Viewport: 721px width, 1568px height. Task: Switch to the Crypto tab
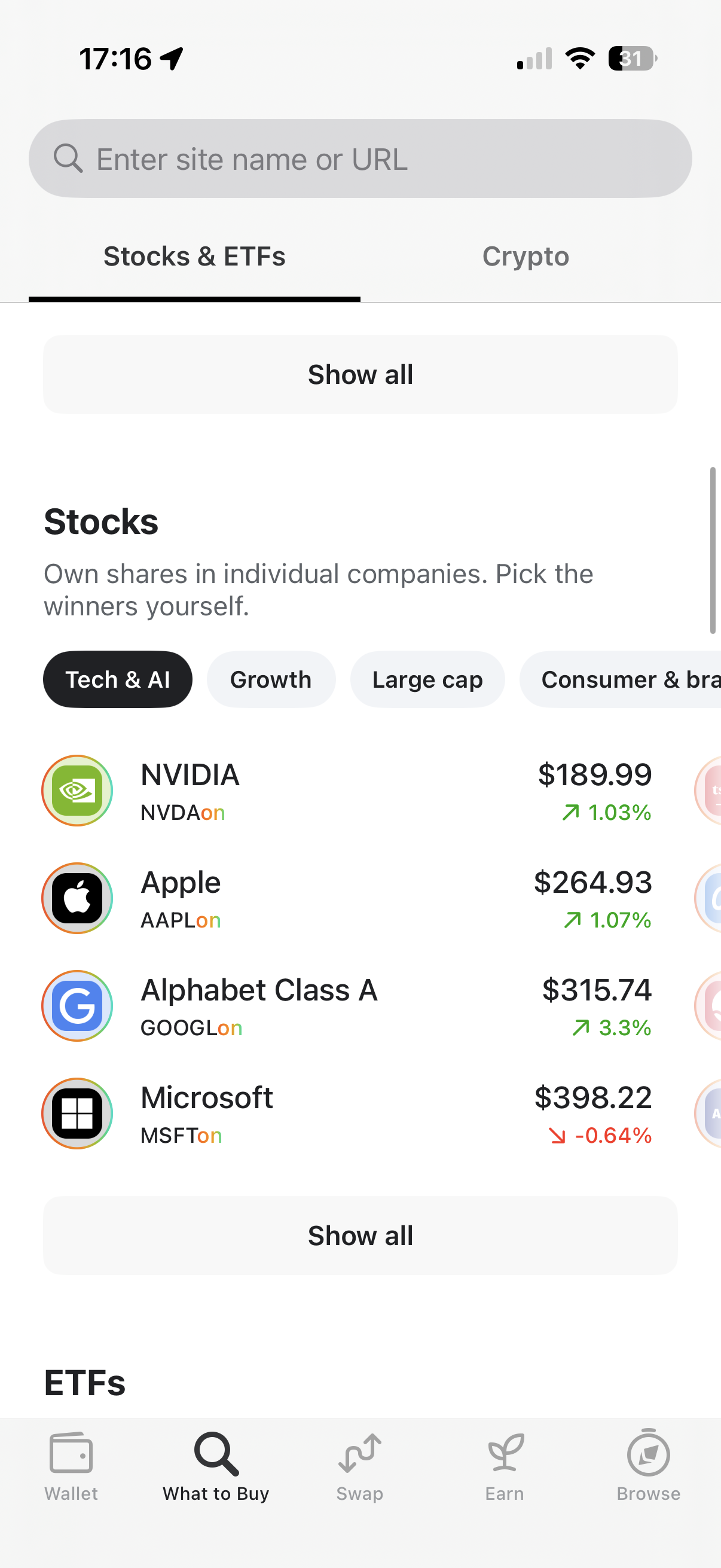526,257
